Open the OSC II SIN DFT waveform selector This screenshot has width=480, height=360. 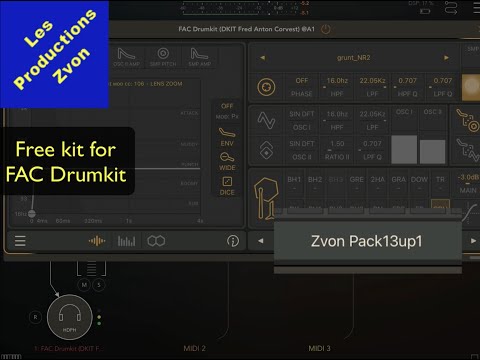click(302, 150)
